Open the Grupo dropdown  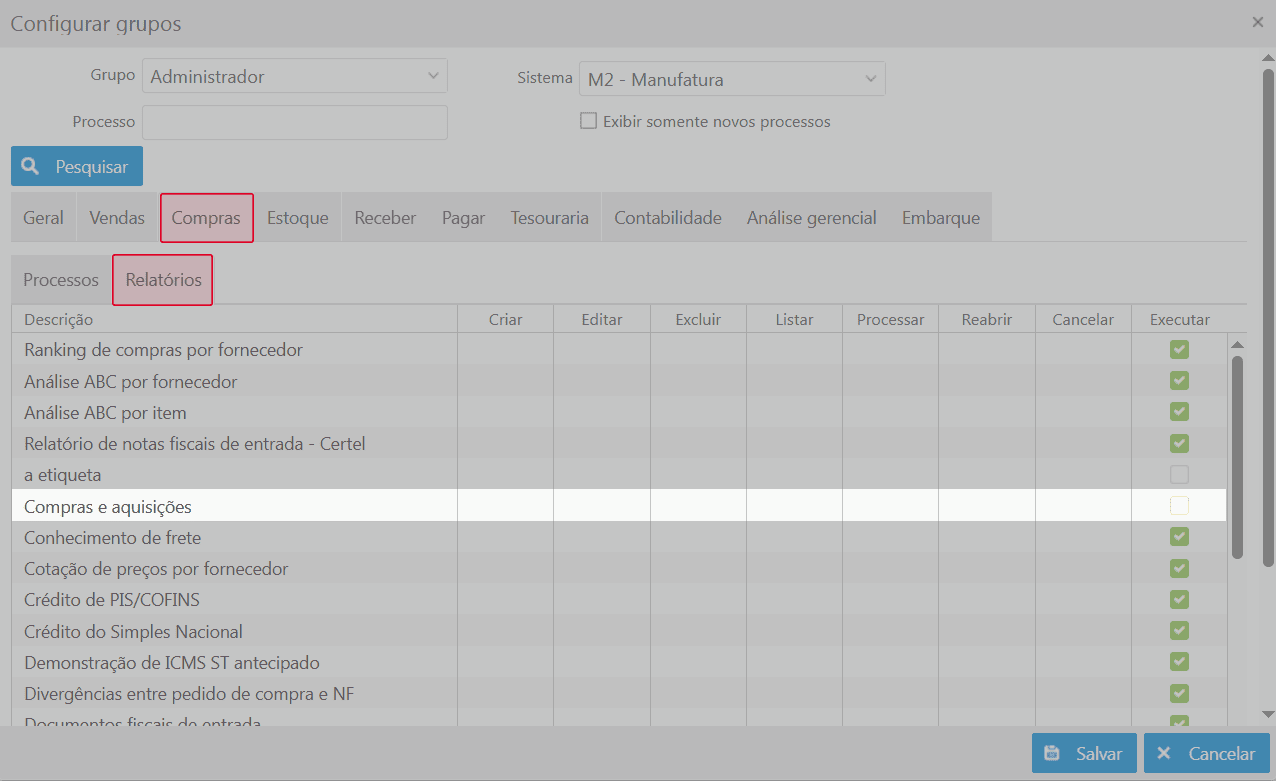tap(295, 76)
